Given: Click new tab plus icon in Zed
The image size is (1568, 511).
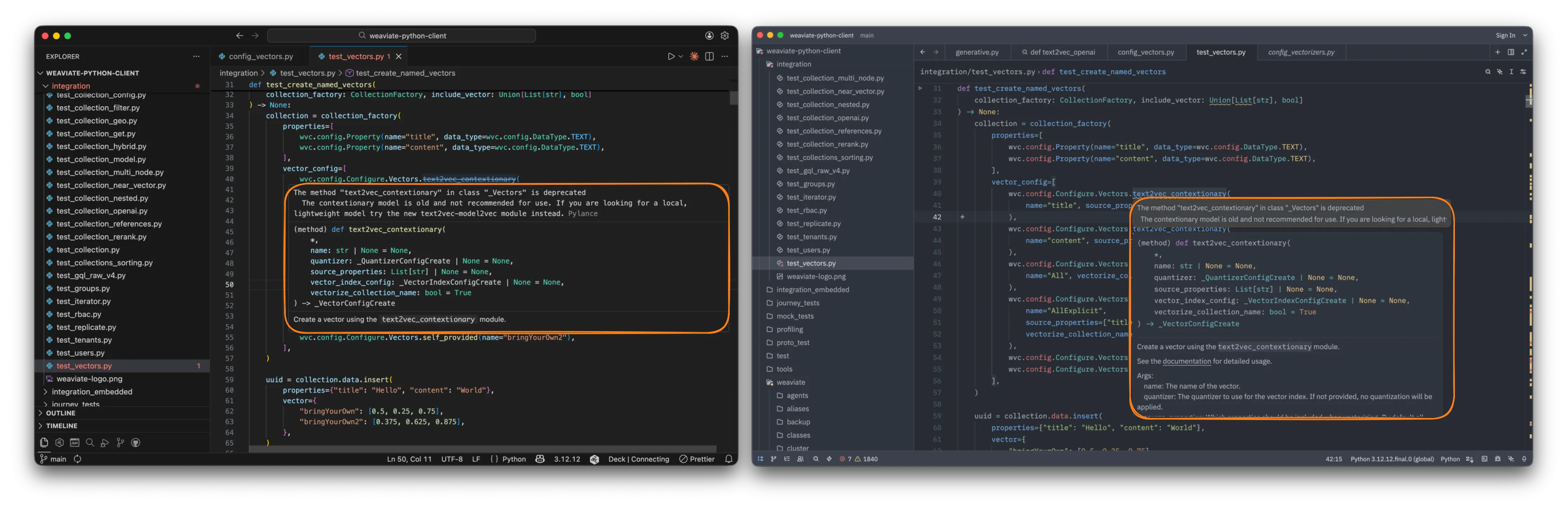Looking at the screenshot, I should (x=1497, y=52).
